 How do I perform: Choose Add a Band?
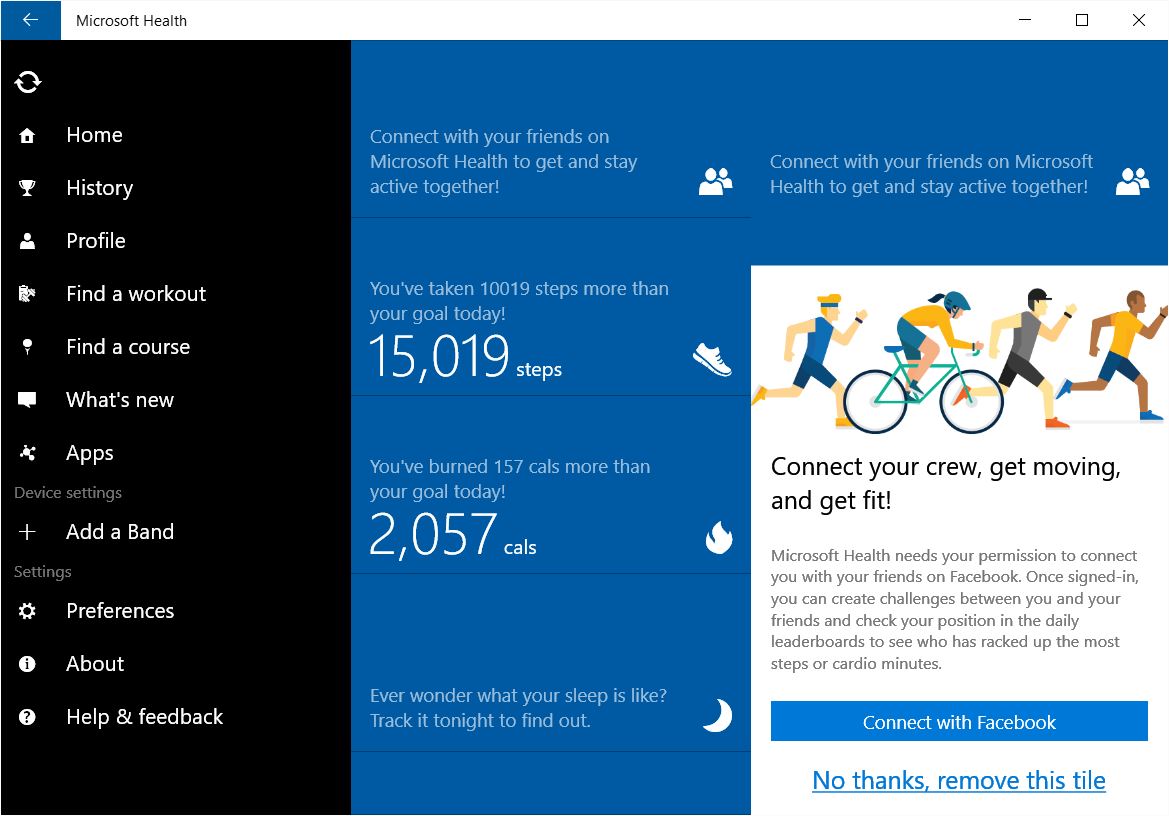coord(120,532)
